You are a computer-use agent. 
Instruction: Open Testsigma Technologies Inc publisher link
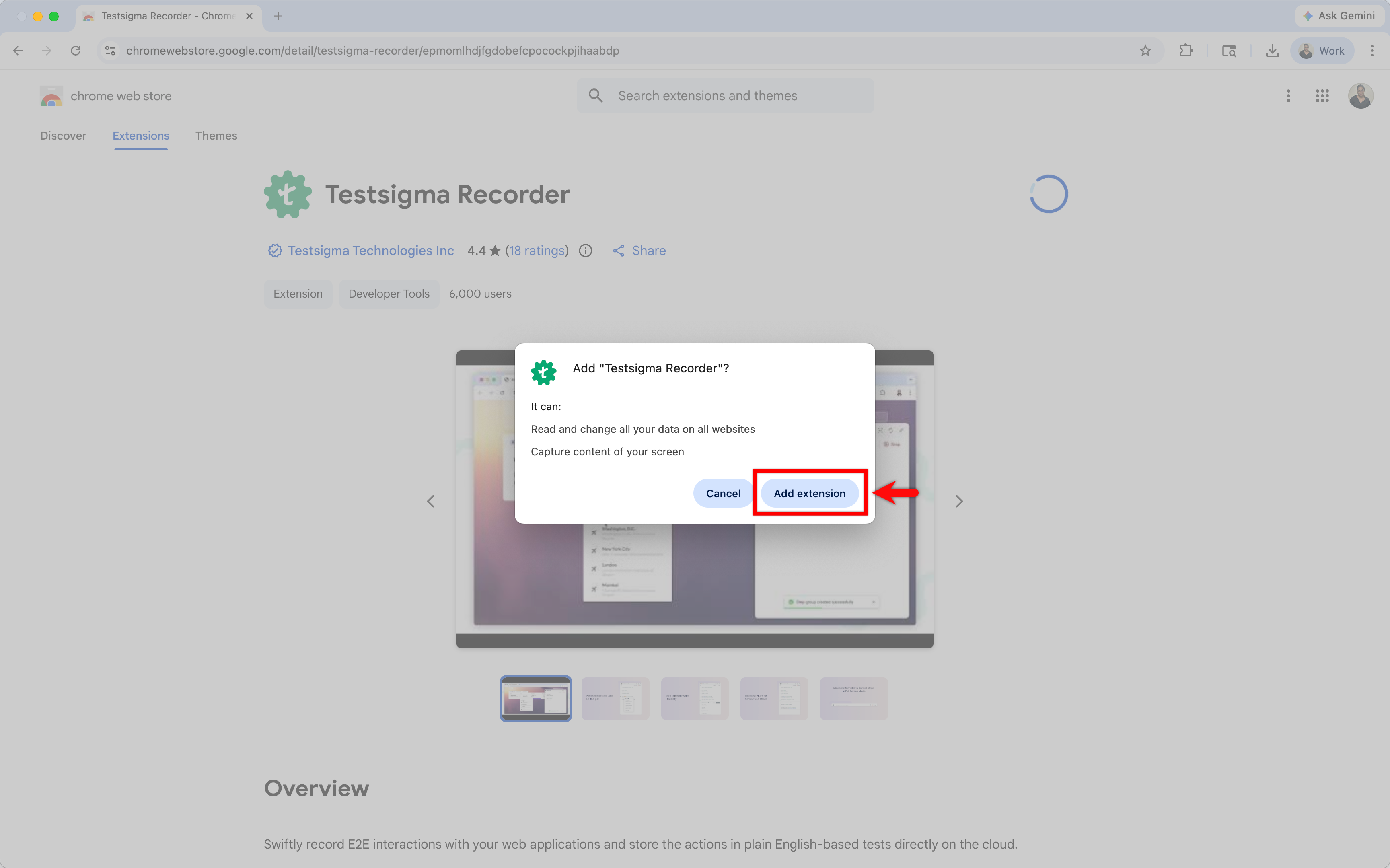pos(370,250)
